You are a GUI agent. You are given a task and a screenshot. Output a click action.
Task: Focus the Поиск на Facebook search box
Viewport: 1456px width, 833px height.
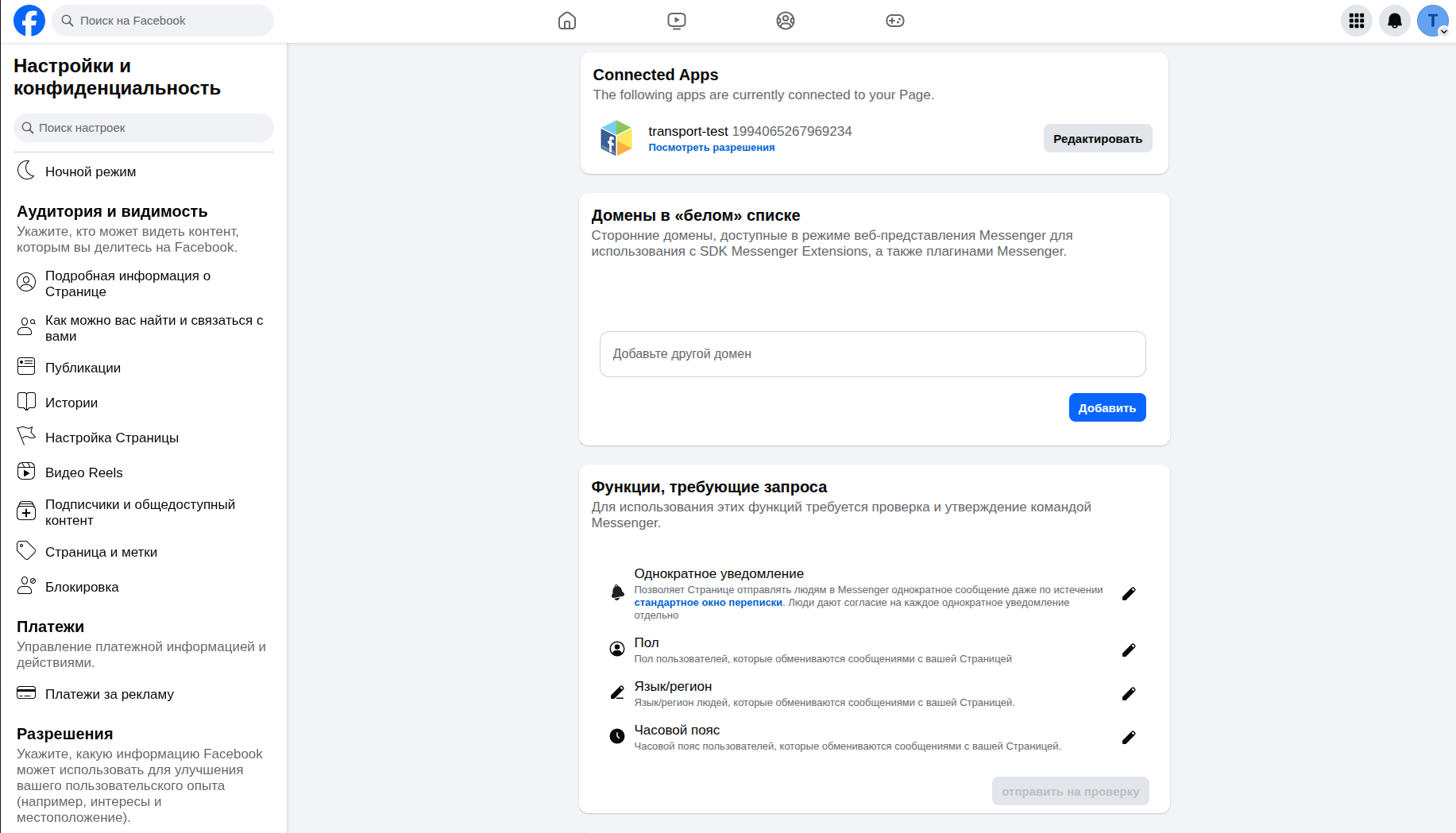(163, 21)
